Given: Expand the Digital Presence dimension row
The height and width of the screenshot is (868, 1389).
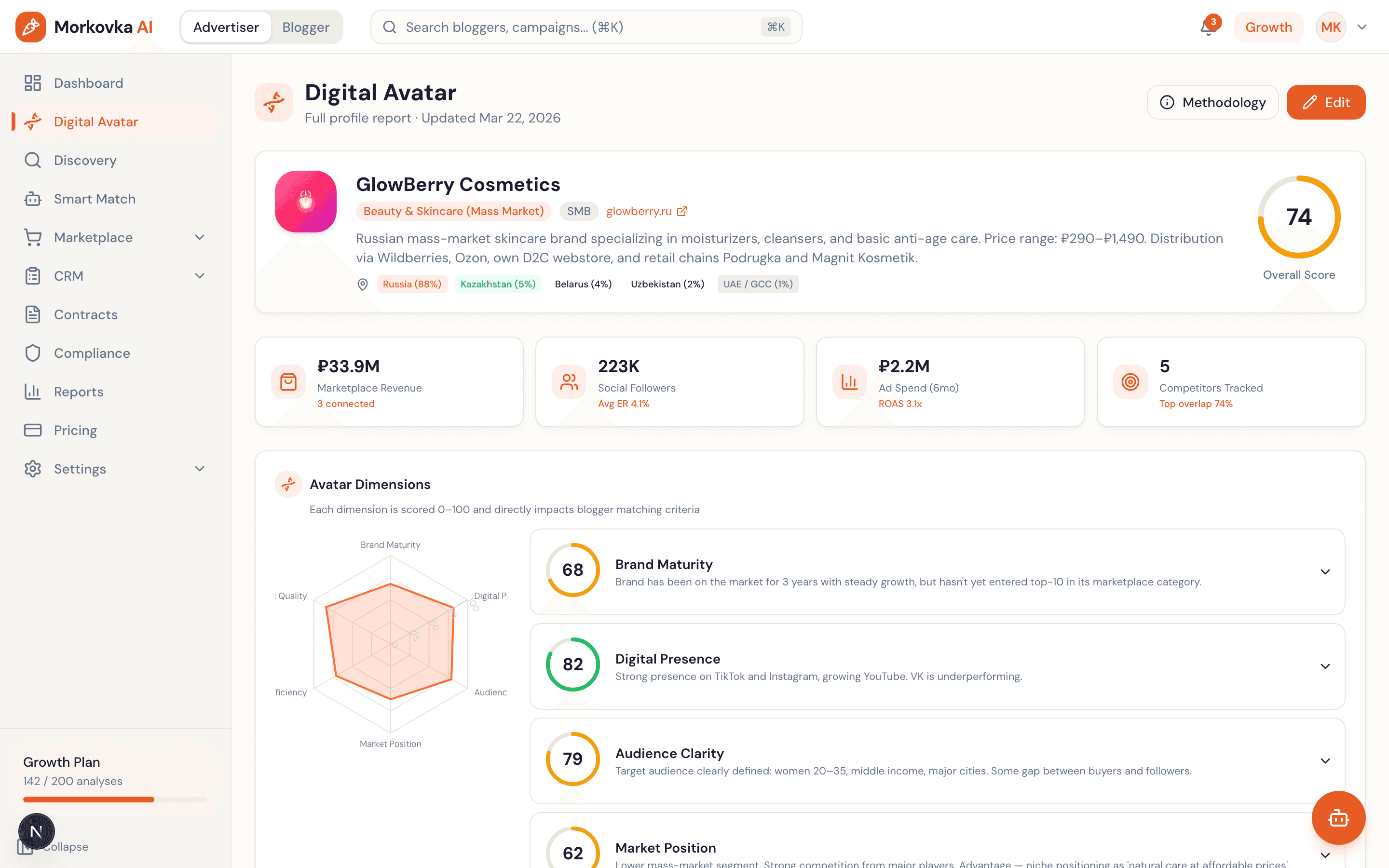Looking at the screenshot, I should (1325, 666).
